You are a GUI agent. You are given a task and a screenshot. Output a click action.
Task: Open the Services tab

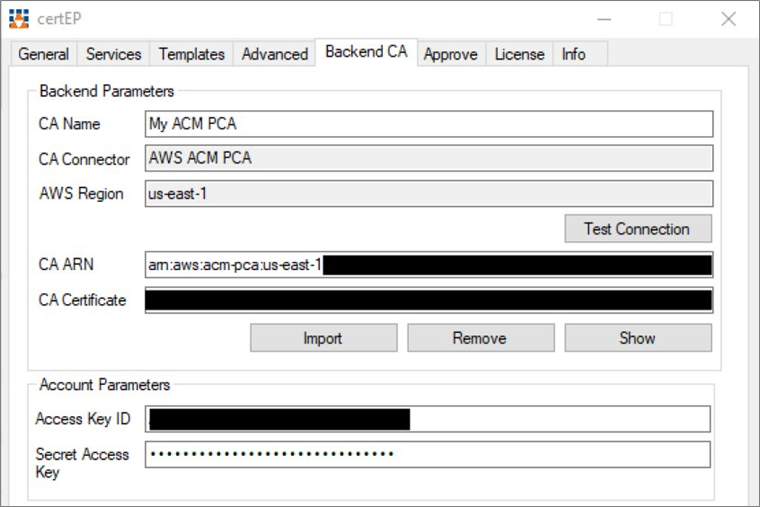(x=113, y=54)
